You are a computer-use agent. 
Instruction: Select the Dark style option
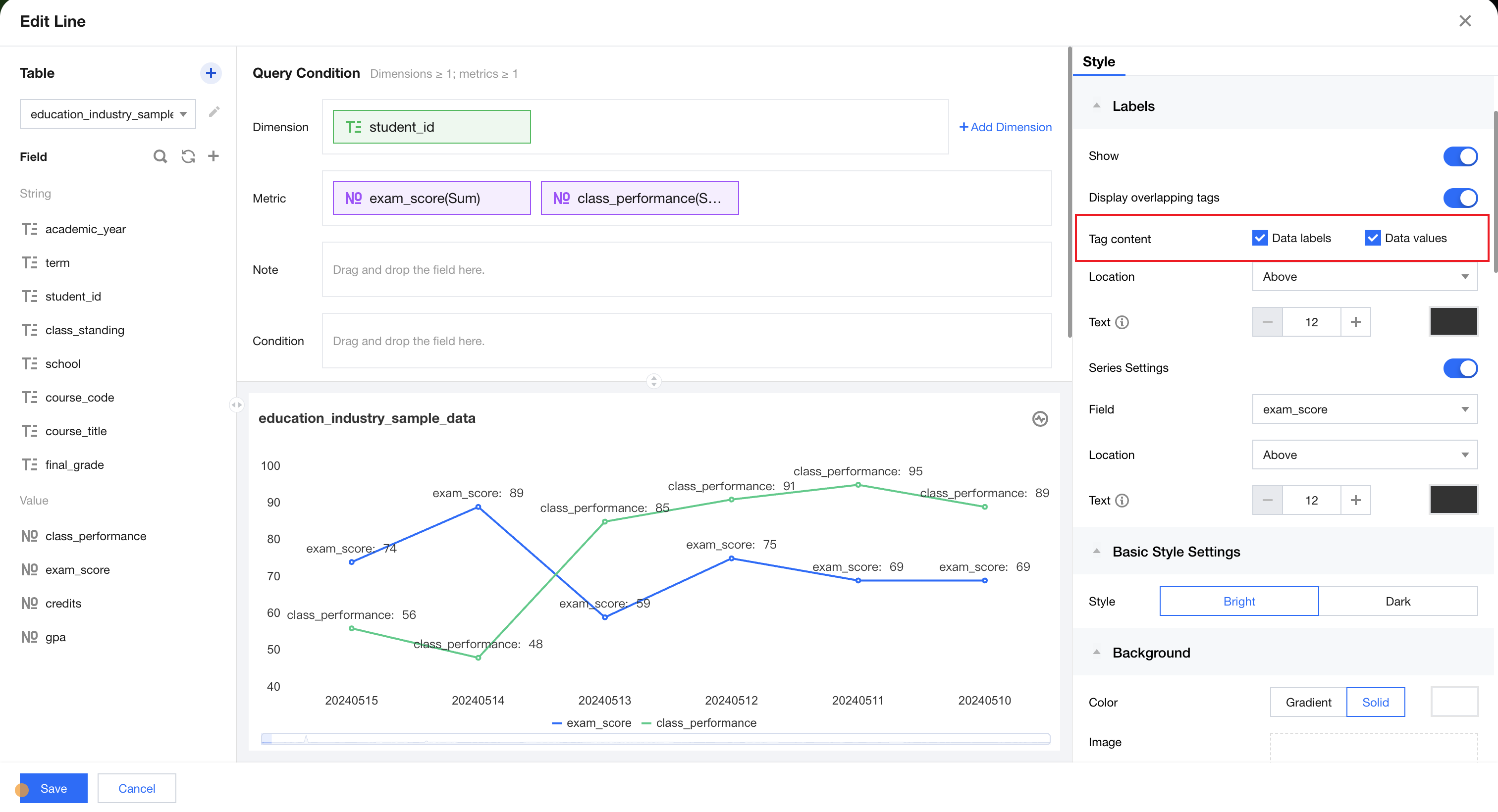1397,601
